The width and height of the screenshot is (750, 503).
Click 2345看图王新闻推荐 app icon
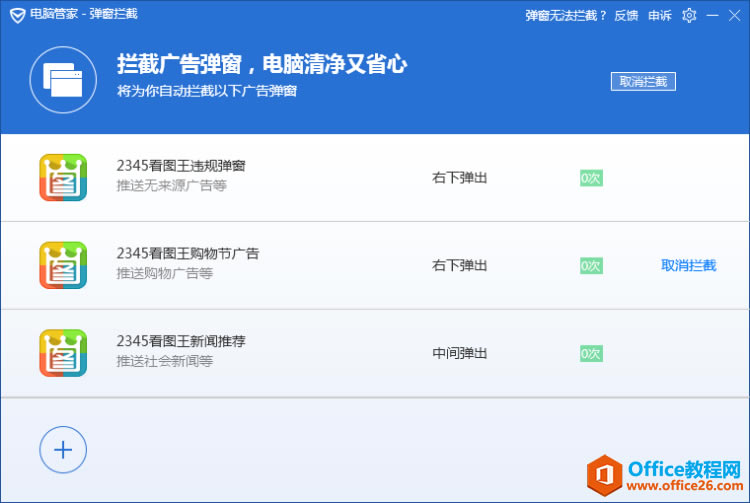point(63,353)
